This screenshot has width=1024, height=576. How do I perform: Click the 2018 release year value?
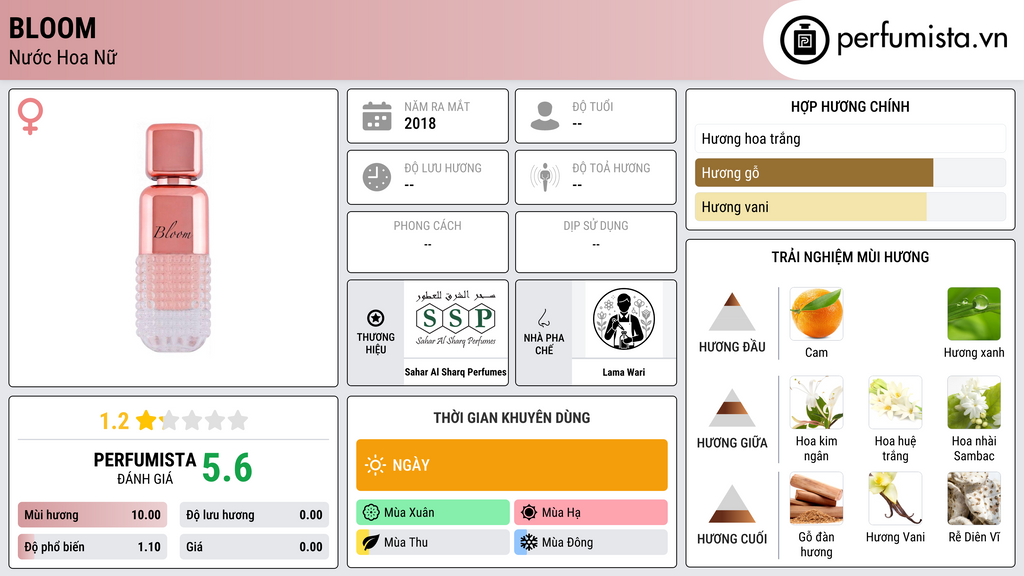click(x=420, y=123)
